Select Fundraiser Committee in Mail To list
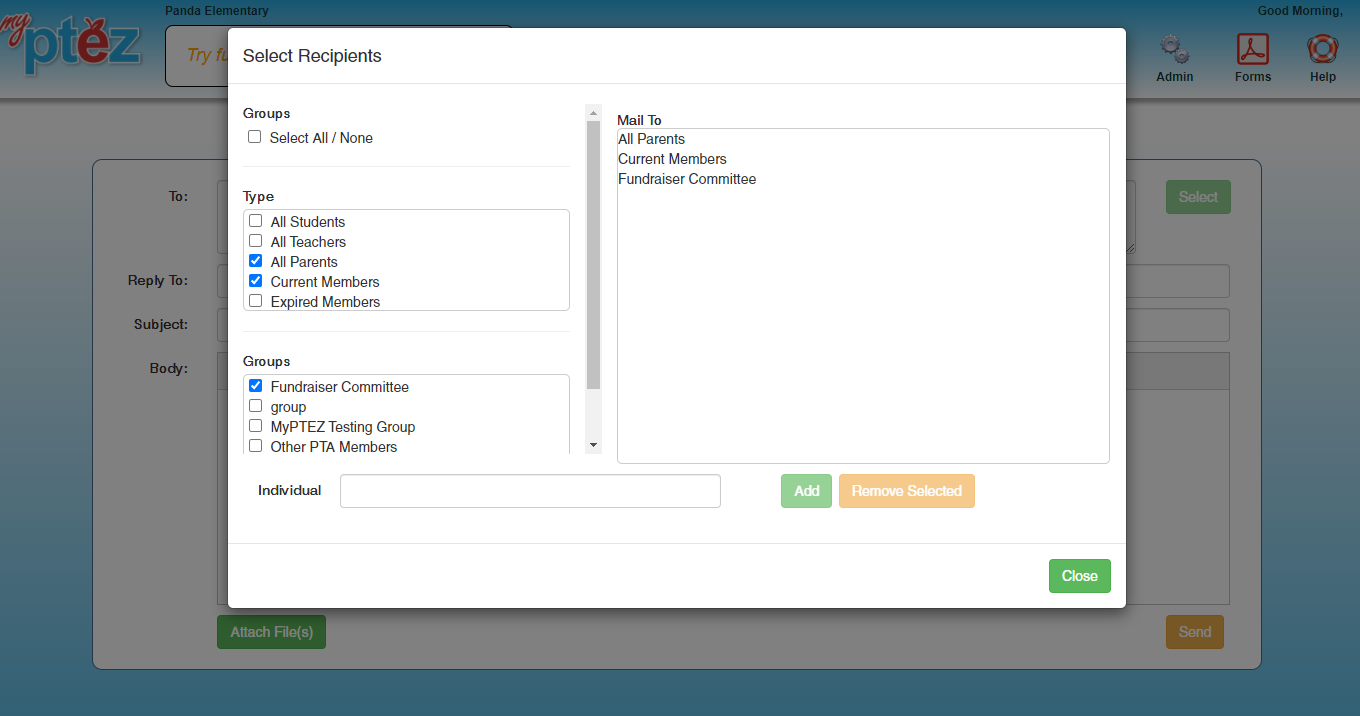Screen dimensions: 1360x716 [687, 179]
